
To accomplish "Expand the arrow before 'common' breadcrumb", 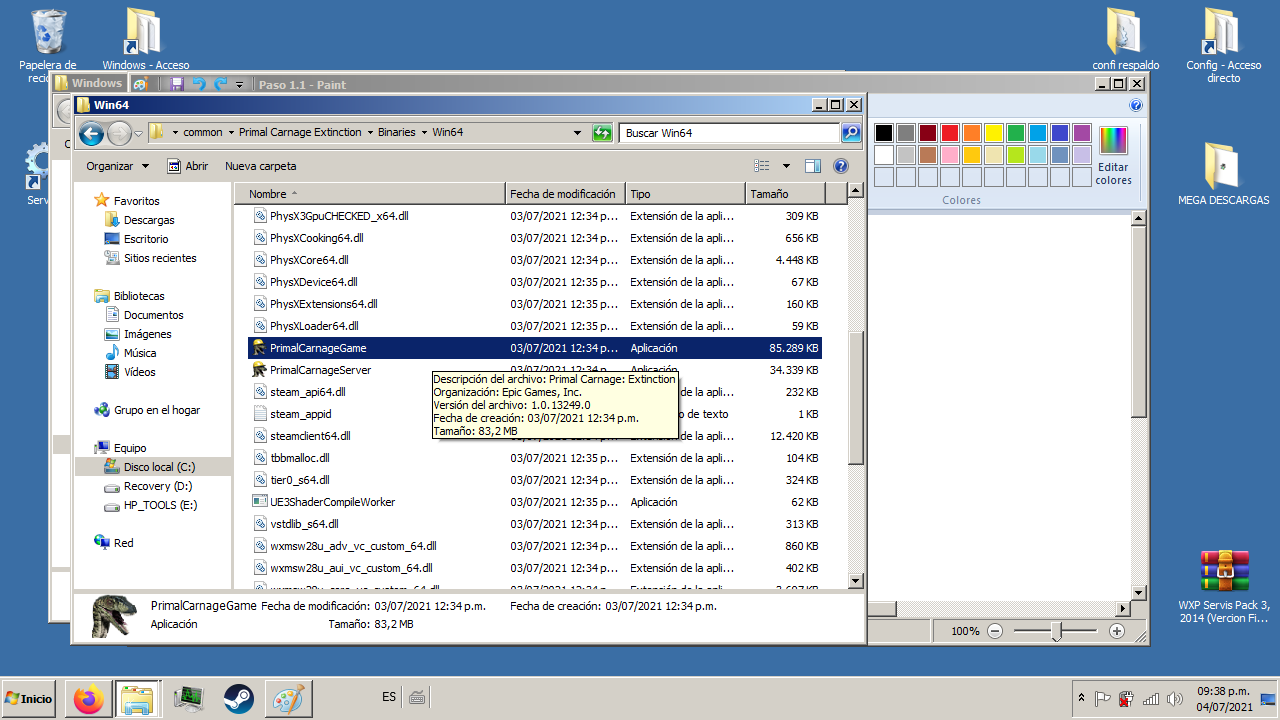I will pyautogui.click(x=175, y=132).
